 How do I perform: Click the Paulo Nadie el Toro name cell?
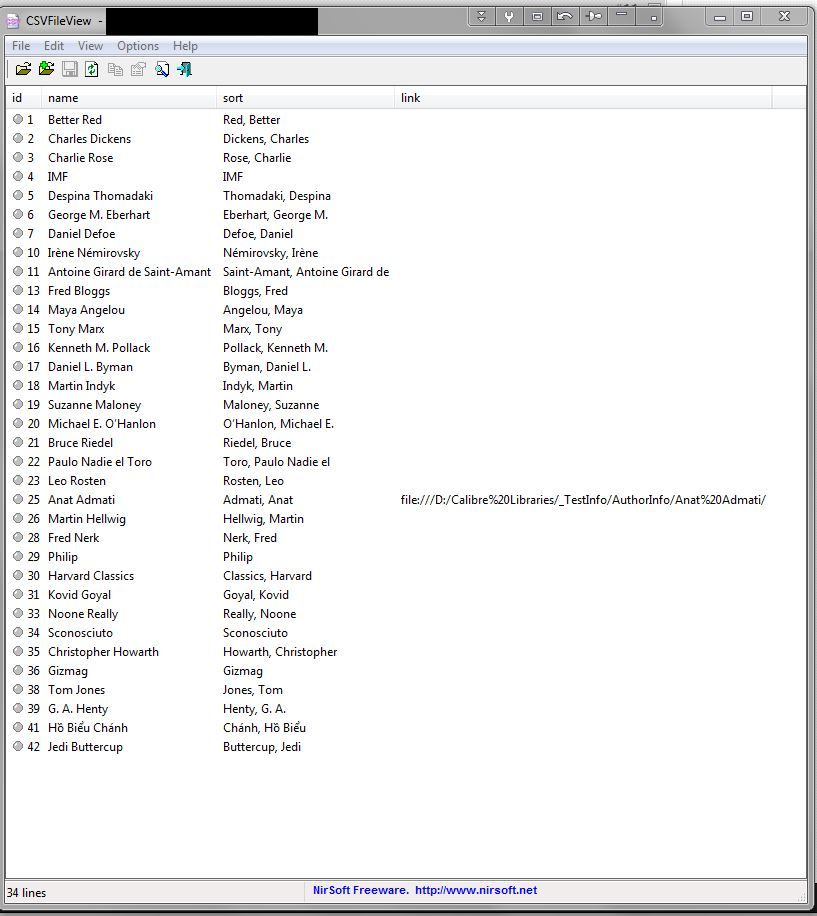(x=100, y=462)
